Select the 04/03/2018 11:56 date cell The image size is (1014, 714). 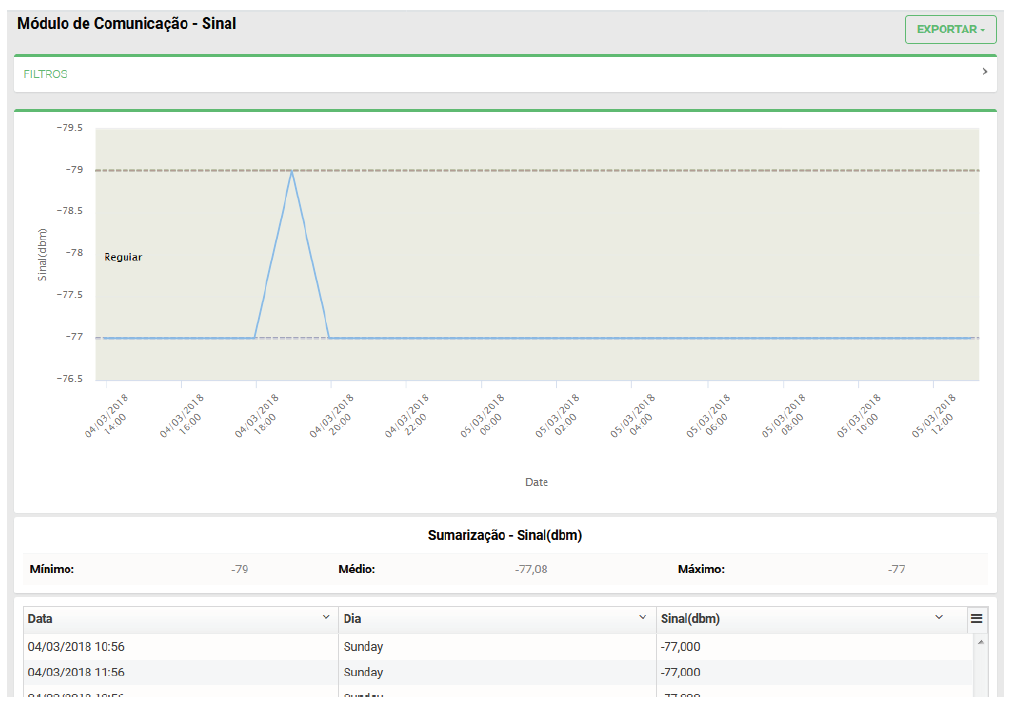point(76,672)
